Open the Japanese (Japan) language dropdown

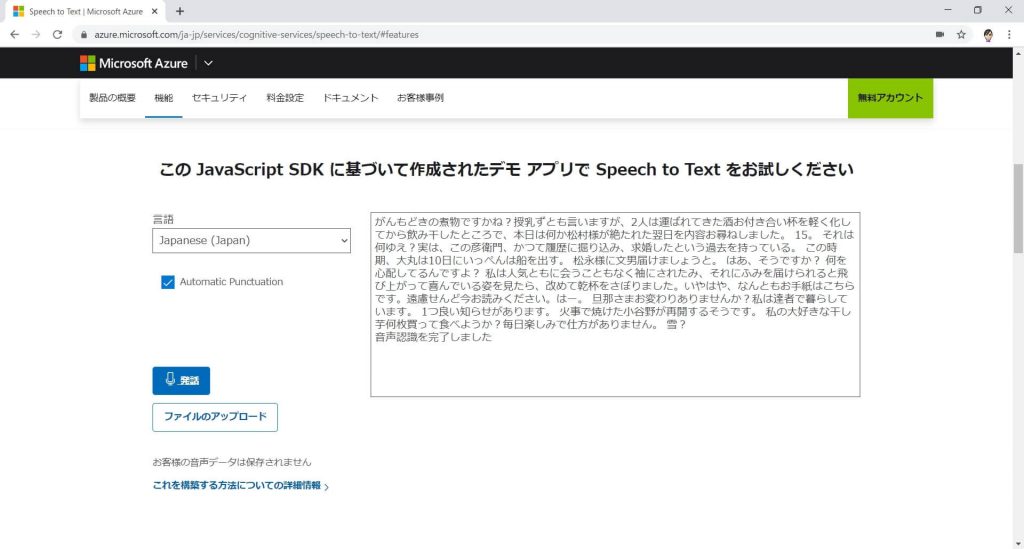pyautogui.click(x=251, y=240)
